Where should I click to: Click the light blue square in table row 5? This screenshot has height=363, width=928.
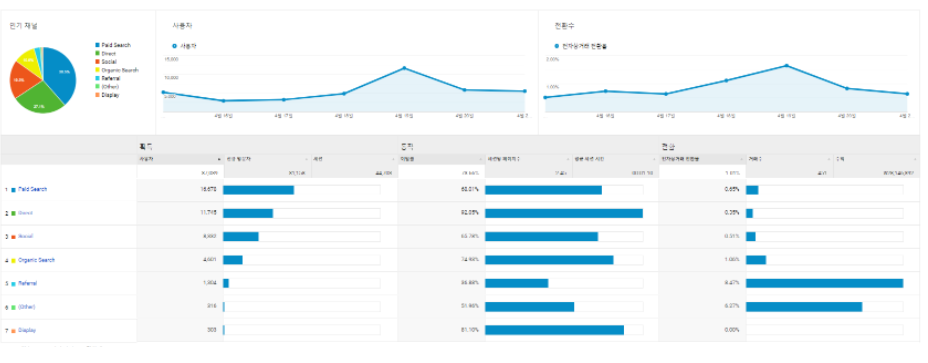coord(13,284)
